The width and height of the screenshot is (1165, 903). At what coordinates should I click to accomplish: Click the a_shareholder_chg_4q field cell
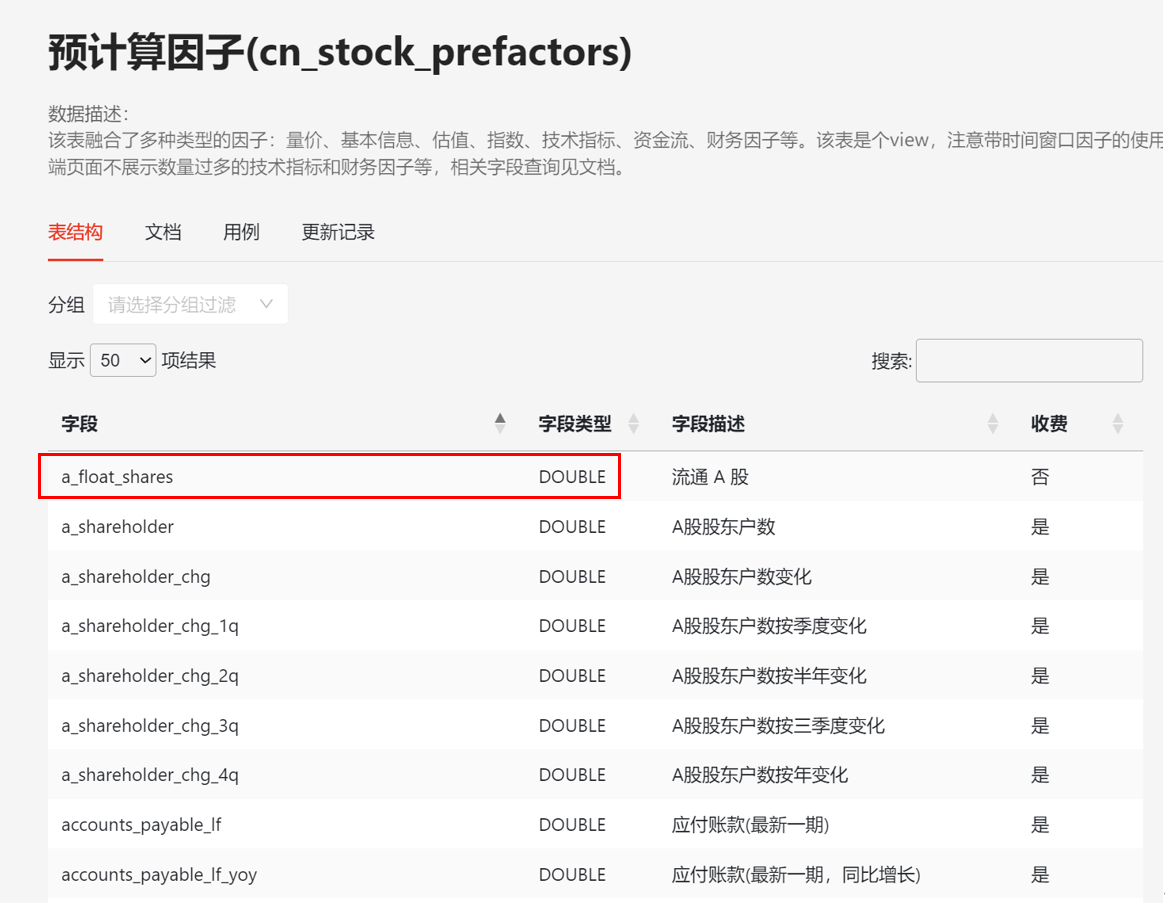click(150, 775)
